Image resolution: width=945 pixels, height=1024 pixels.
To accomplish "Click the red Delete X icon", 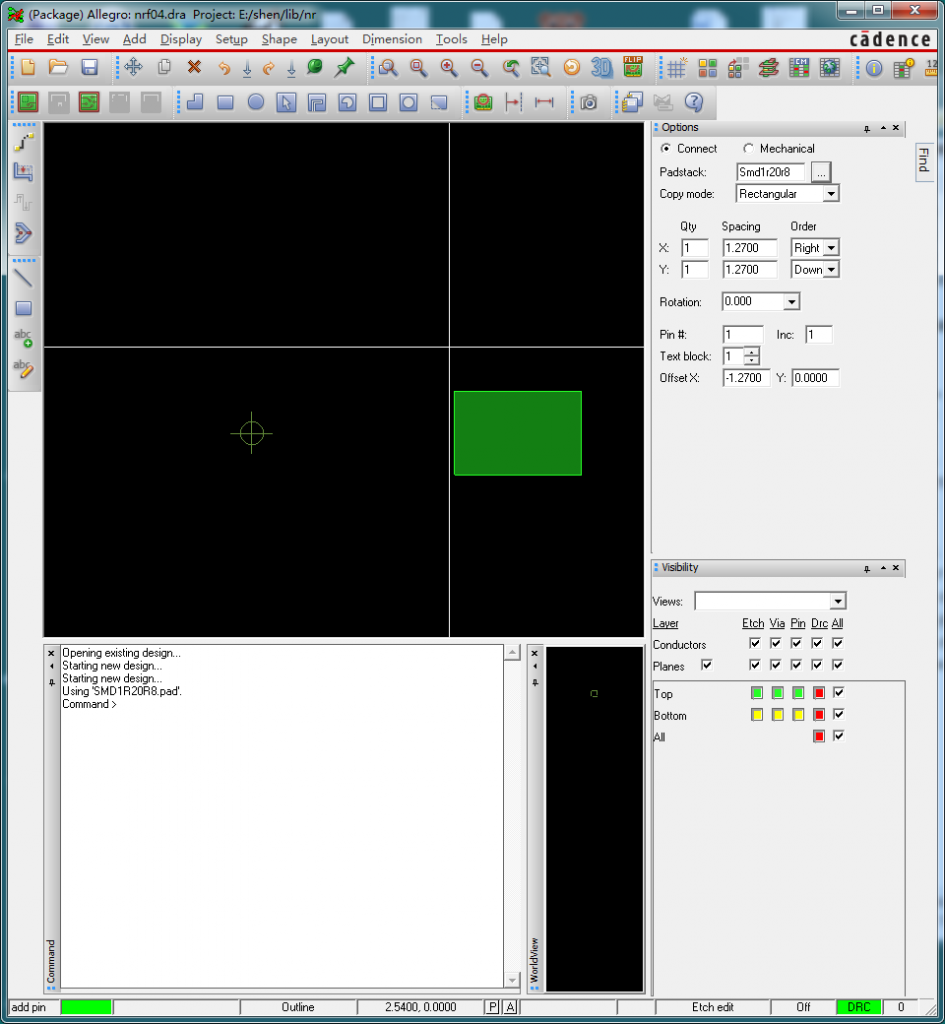I will pos(194,67).
